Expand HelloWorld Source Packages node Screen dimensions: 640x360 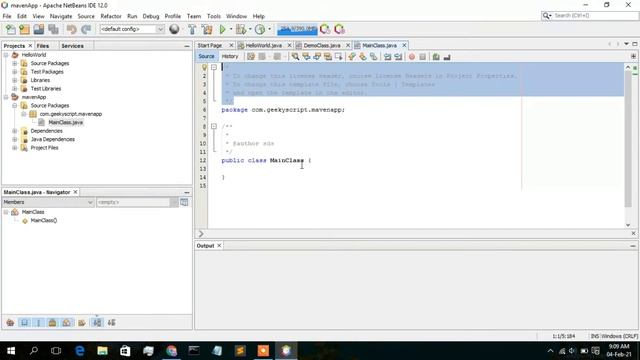[15, 63]
